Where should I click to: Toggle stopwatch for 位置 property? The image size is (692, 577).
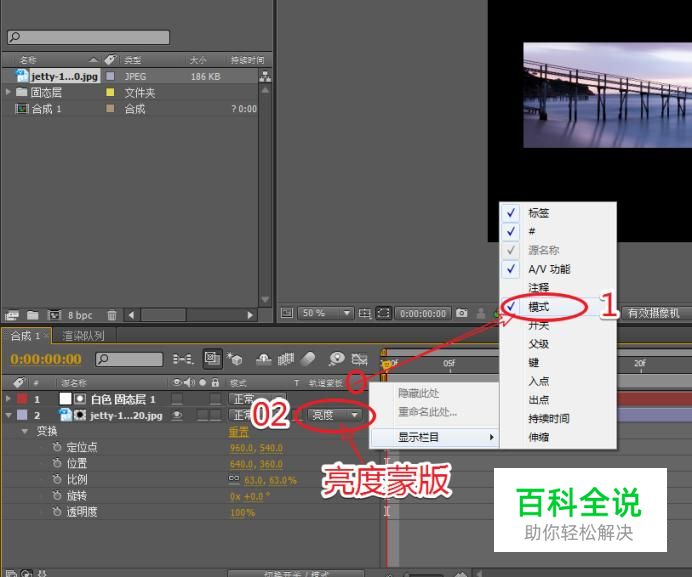[x=57, y=463]
